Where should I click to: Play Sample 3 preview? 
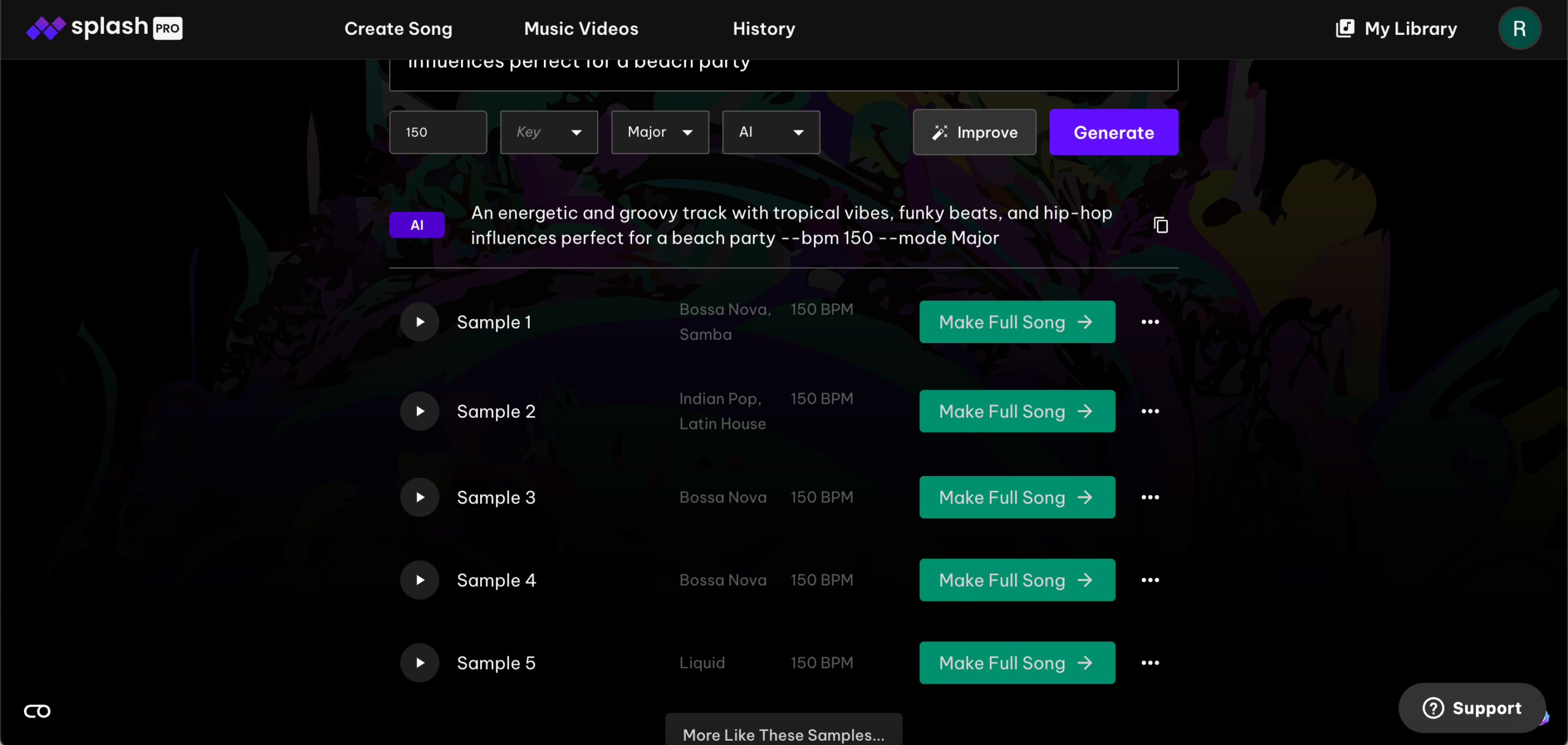click(420, 497)
